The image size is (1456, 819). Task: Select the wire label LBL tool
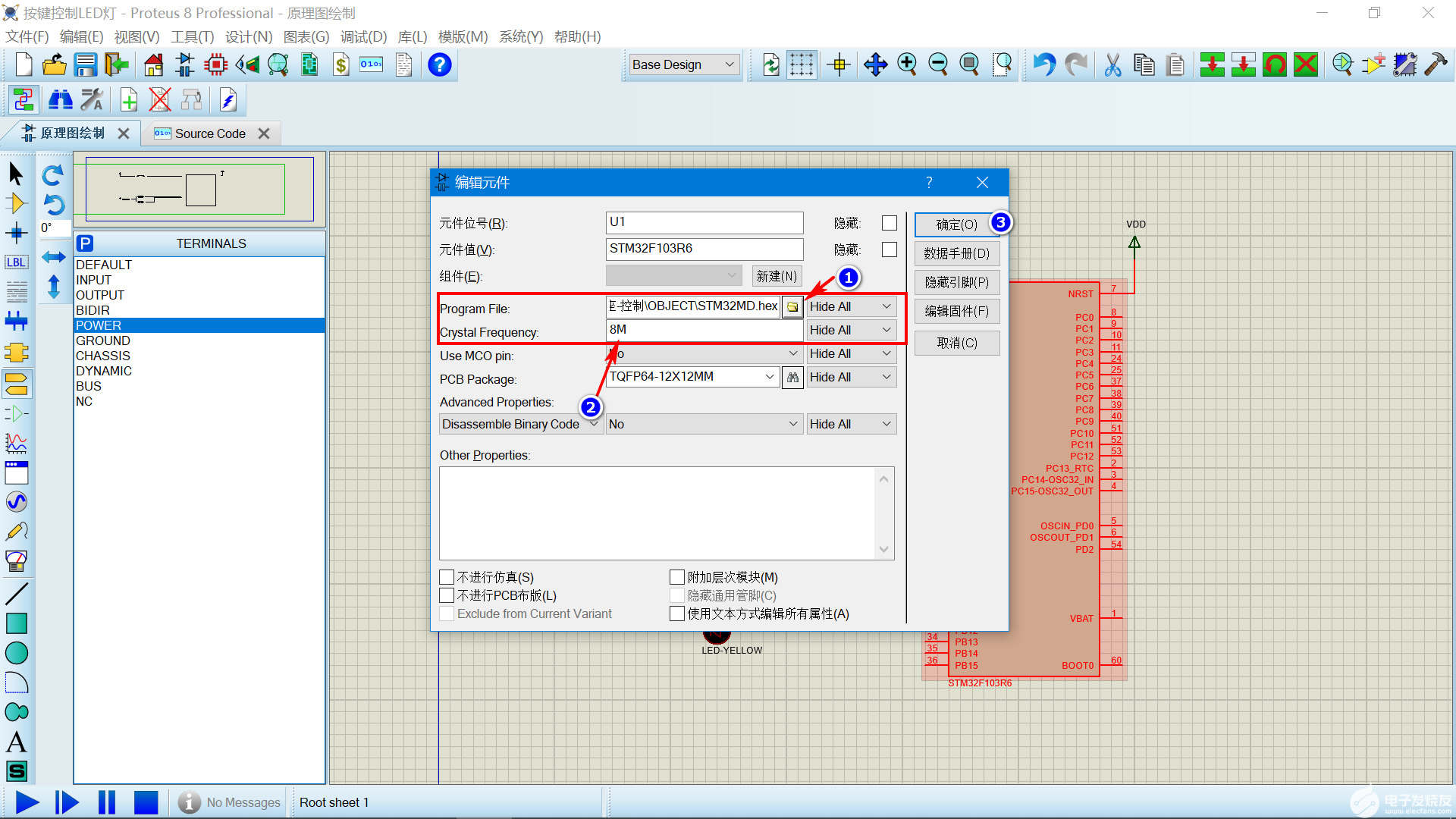(x=16, y=262)
